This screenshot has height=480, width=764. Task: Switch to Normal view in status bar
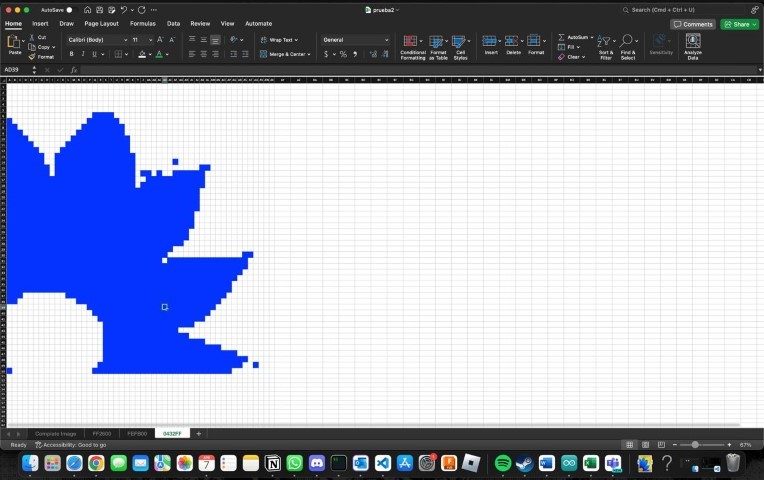click(x=630, y=444)
